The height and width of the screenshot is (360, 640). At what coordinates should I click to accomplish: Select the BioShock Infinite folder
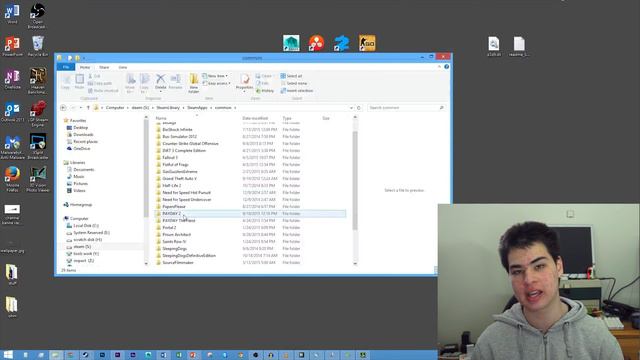click(x=177, y=129)
